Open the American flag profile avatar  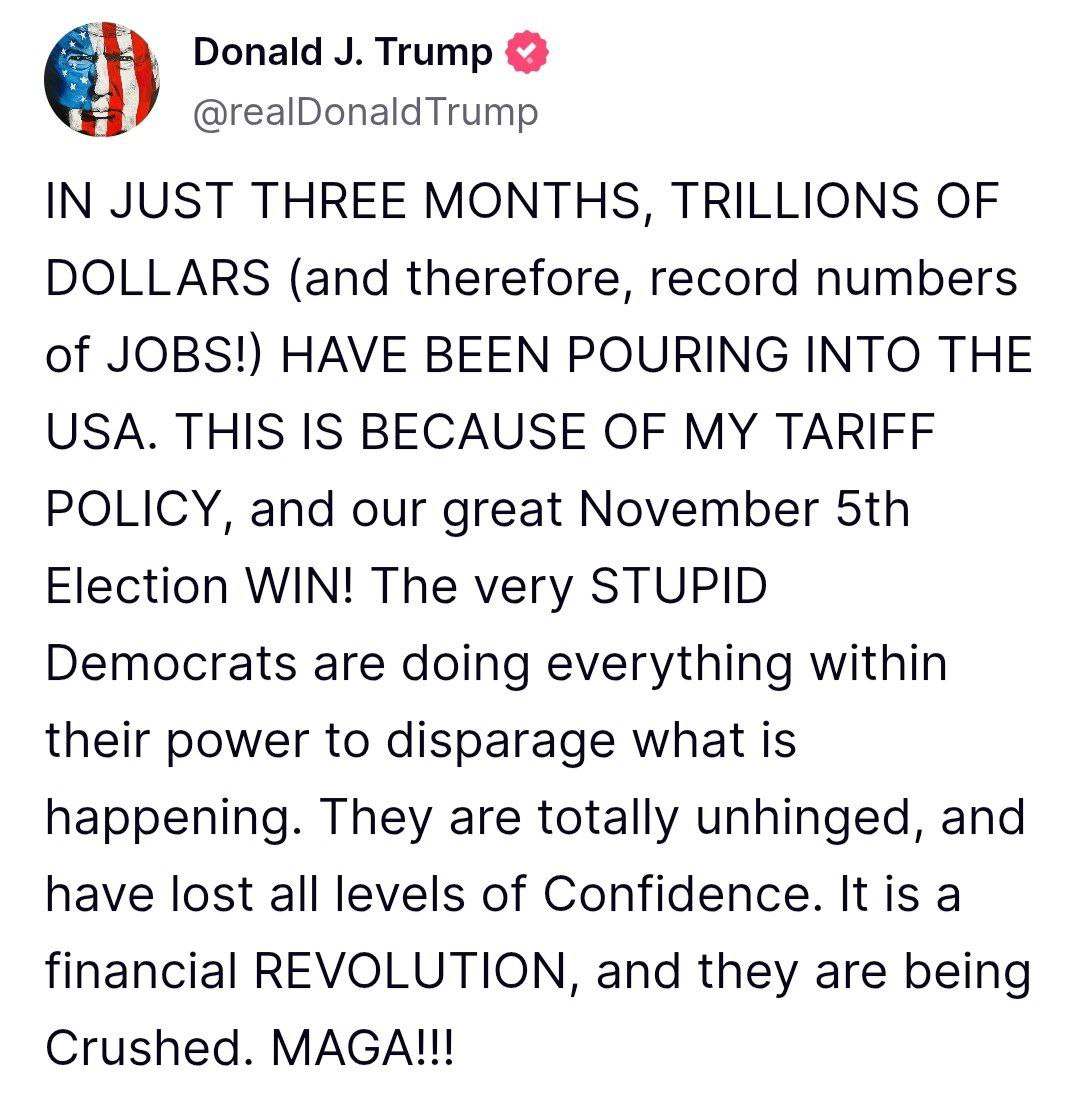point(99,81)
